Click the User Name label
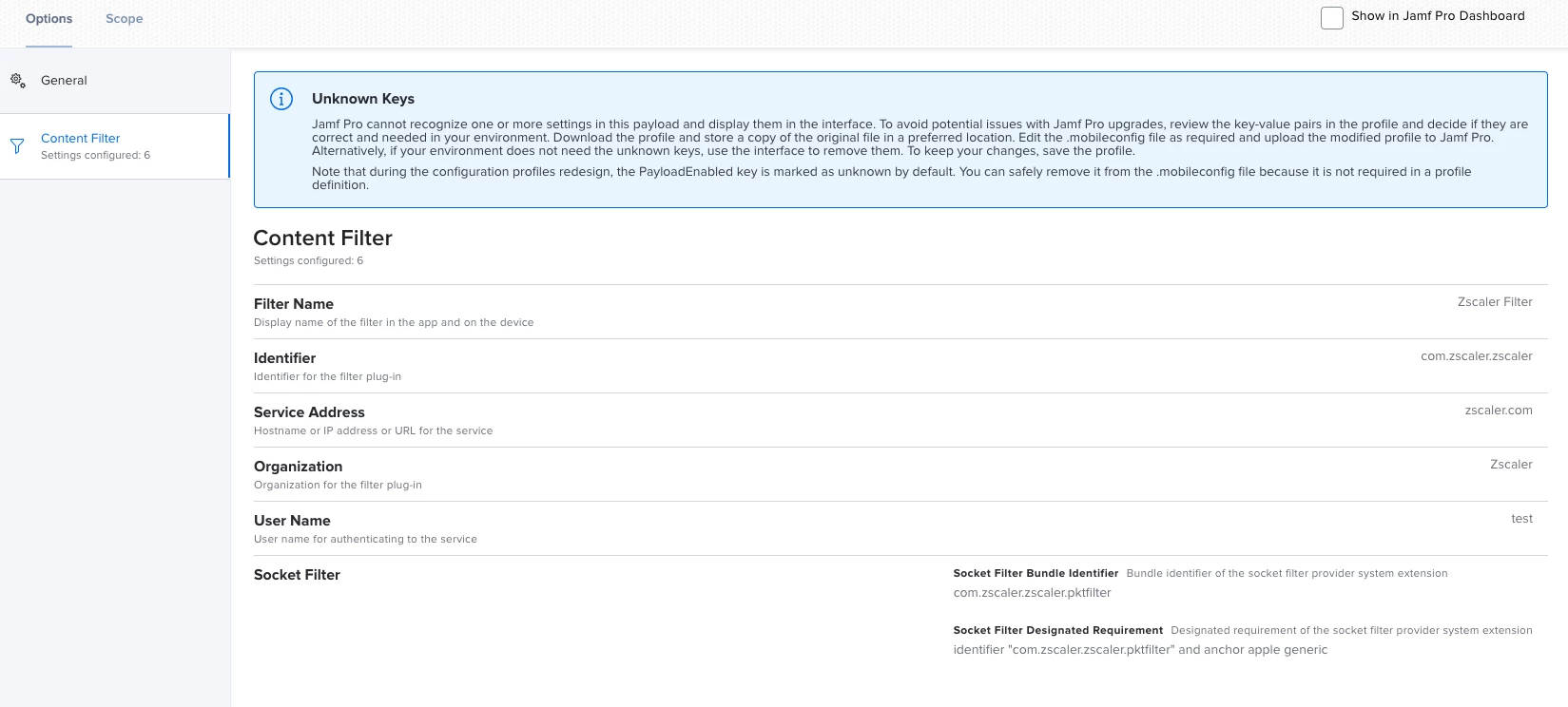The width and height of the screenshot is (1568, 707). pyautogui.click(x=293, y=521)
